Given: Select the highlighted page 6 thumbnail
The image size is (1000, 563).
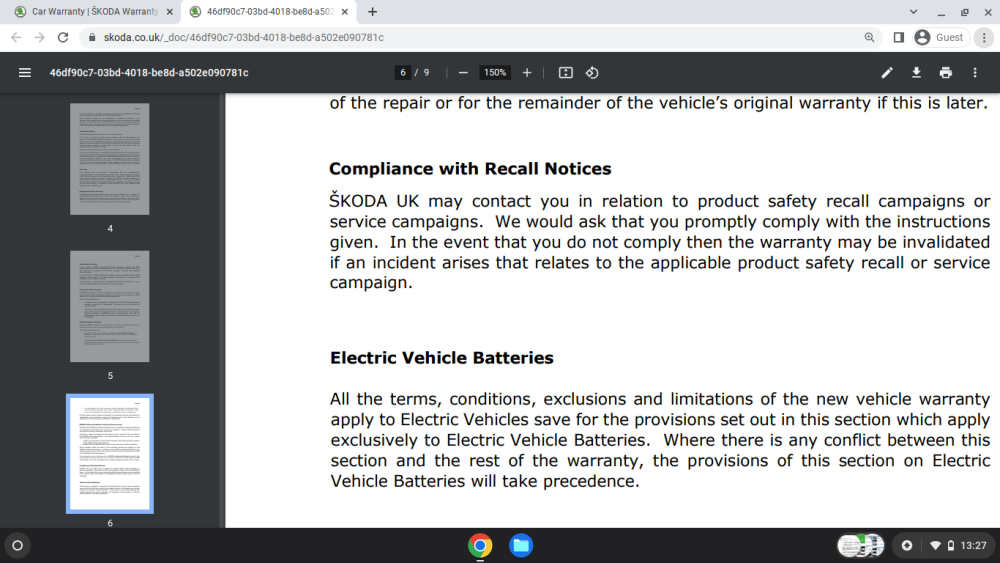Looking at the screenshot, I should [x=110, y=453].
